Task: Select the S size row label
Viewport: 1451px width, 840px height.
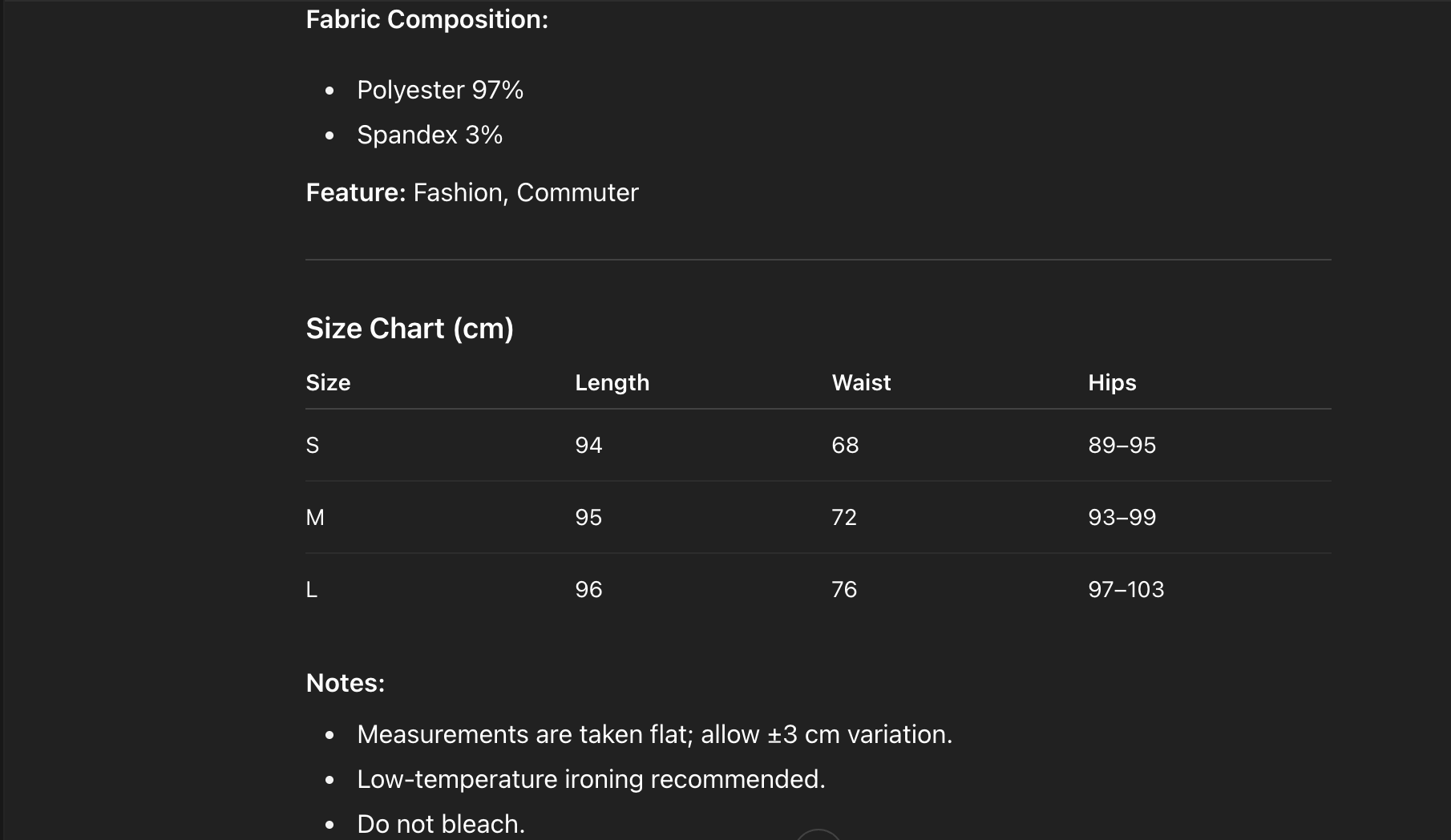Action: click(313, 446)
